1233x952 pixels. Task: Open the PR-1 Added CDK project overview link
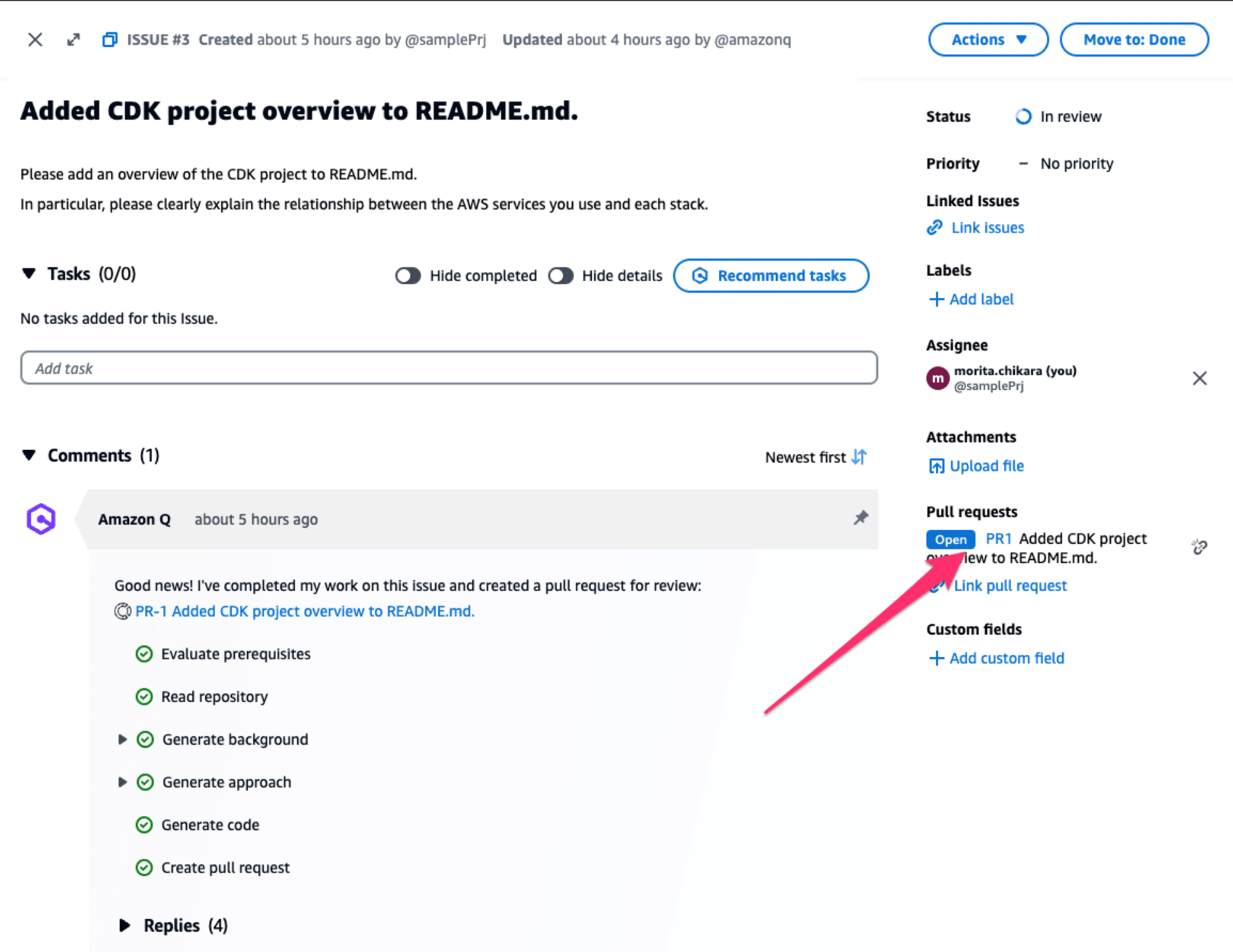305,611
